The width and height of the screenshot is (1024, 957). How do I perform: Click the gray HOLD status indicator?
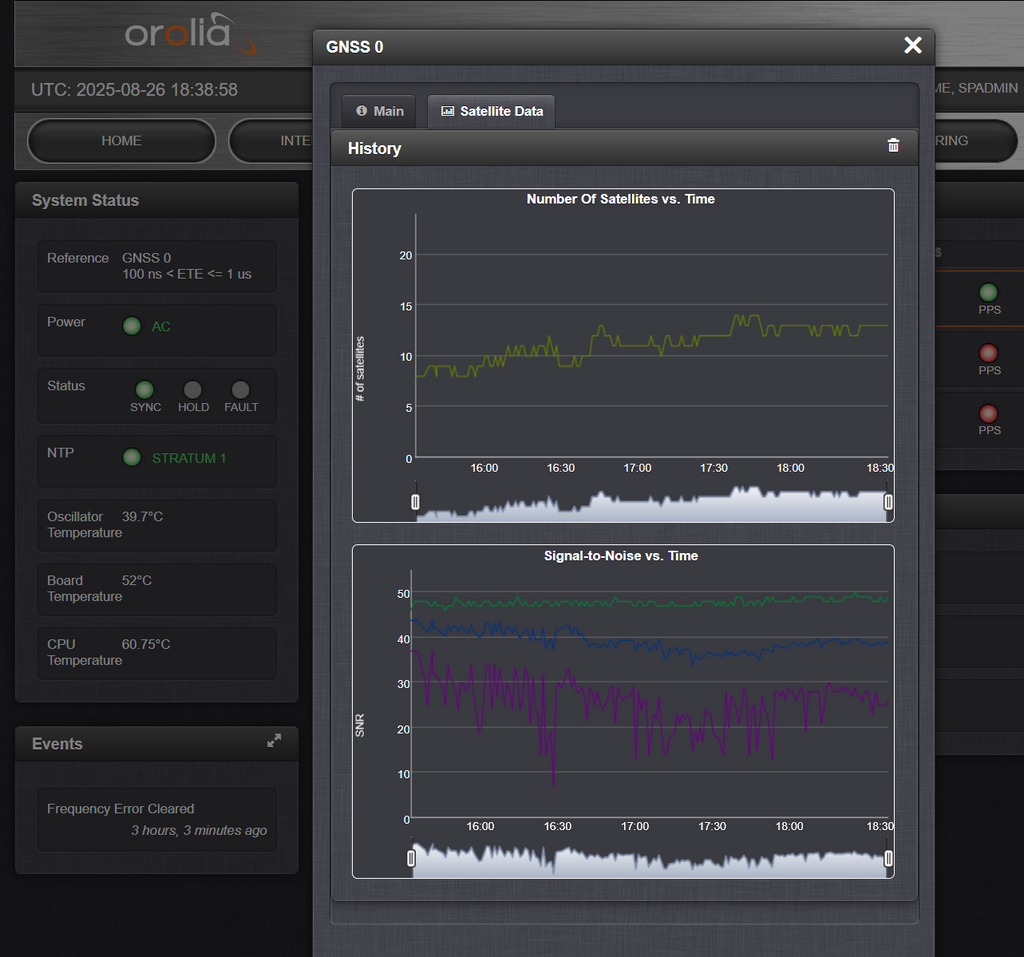[193, 390]
